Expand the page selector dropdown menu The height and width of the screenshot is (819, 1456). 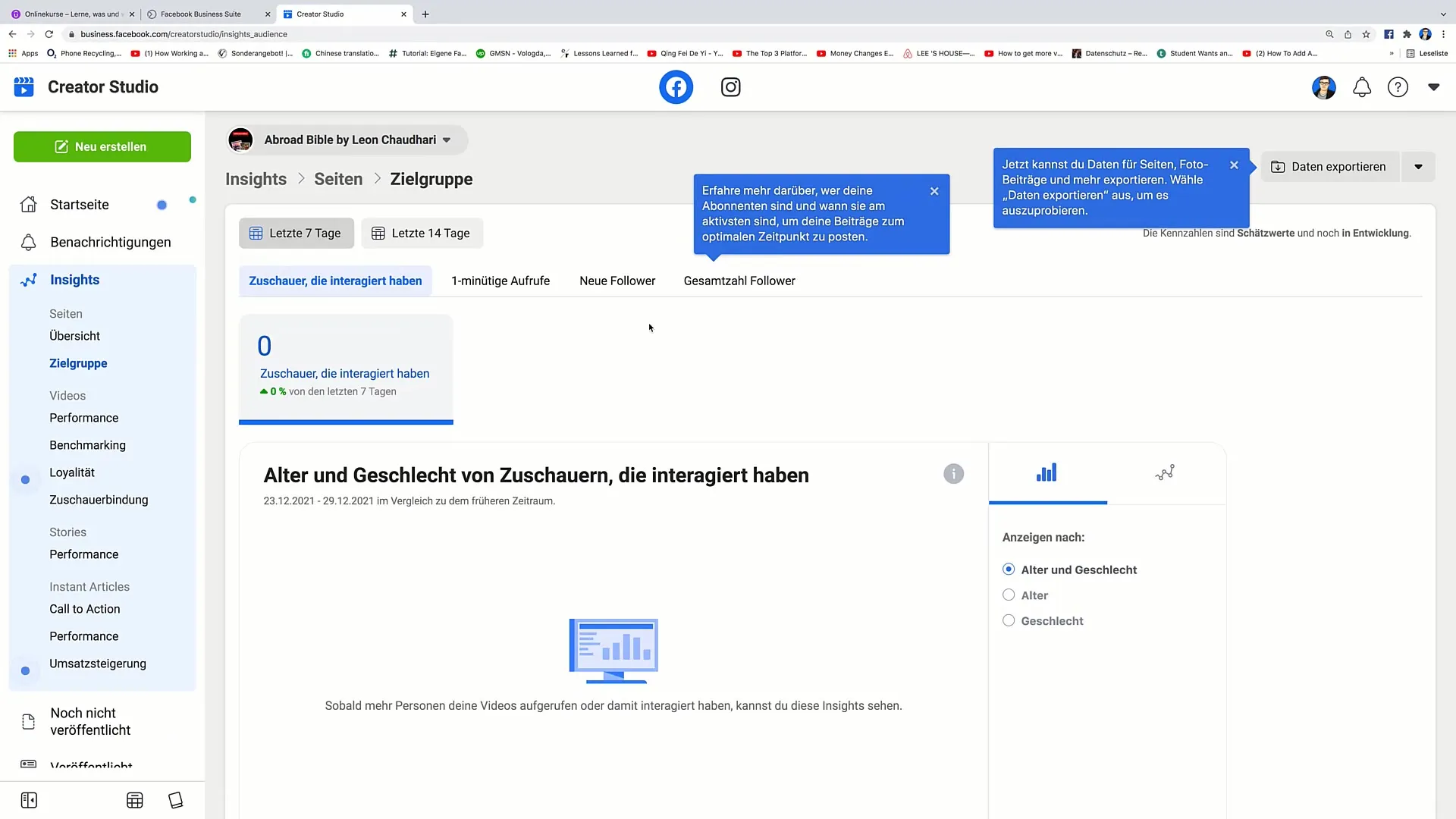pyautogui.click(x=448, y=140)
